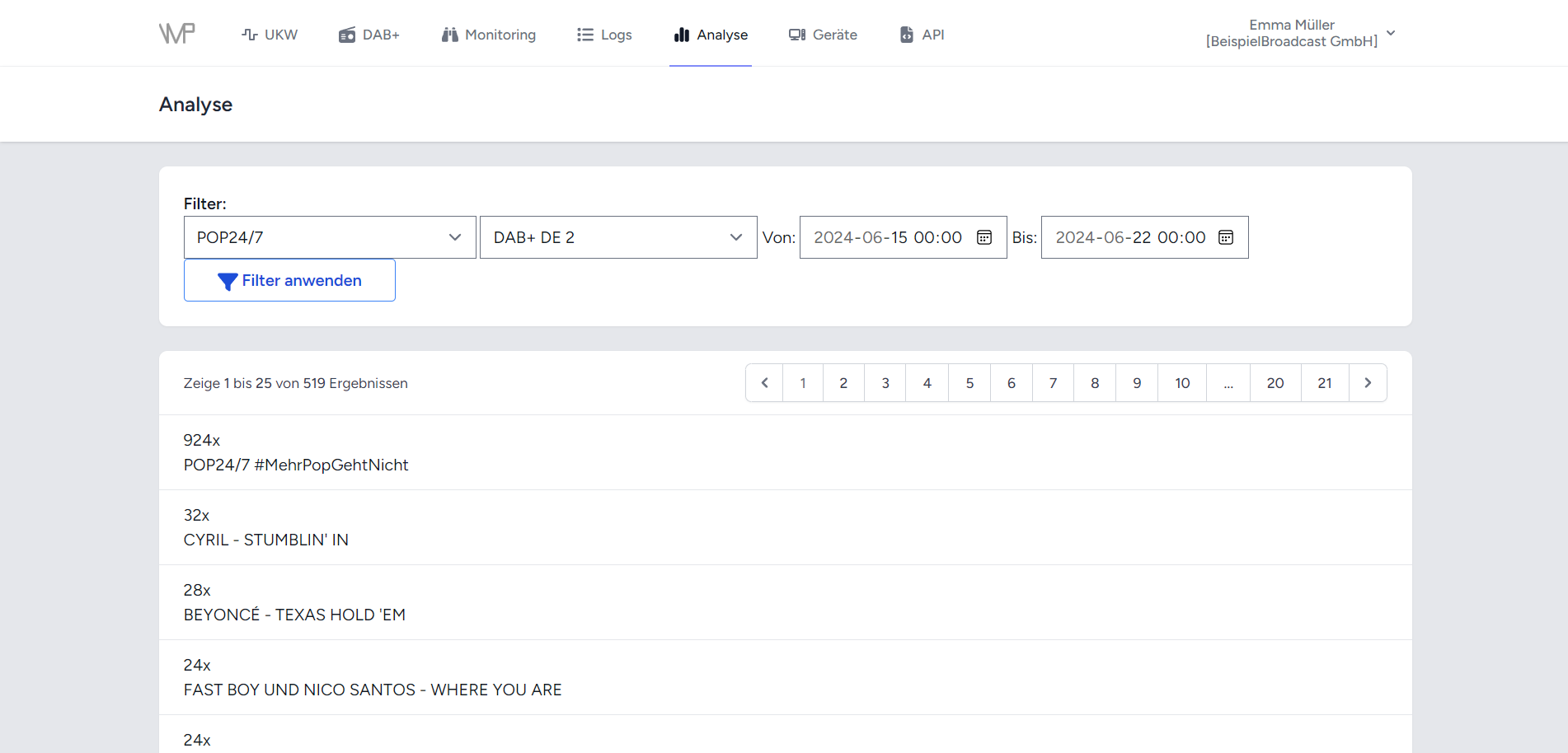The width and height of the screenshot is (1568, 753).
Task: Select pagination page 7
Action: coord(1053,383)
